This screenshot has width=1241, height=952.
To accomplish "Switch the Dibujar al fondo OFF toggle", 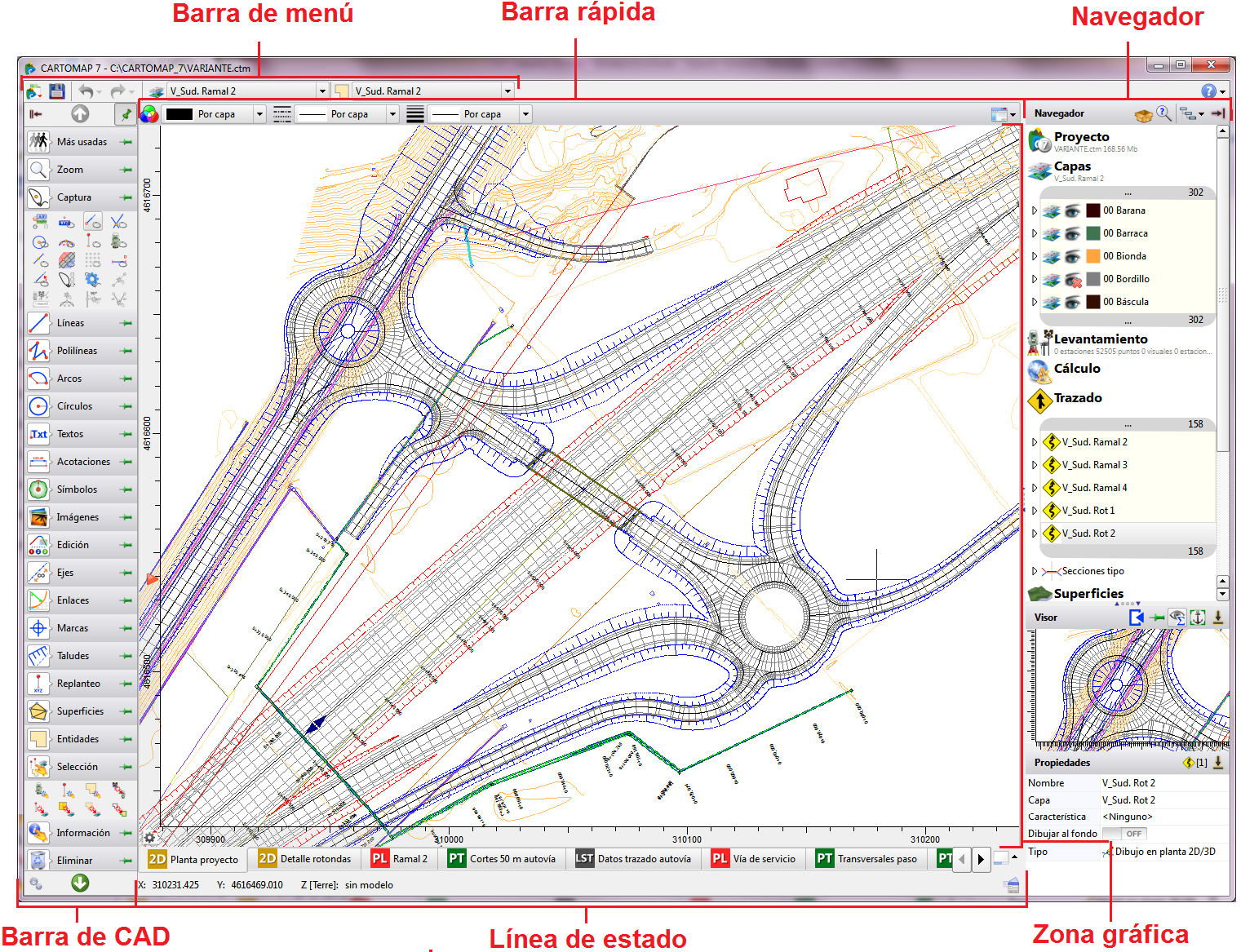I will click(1125, 834).
